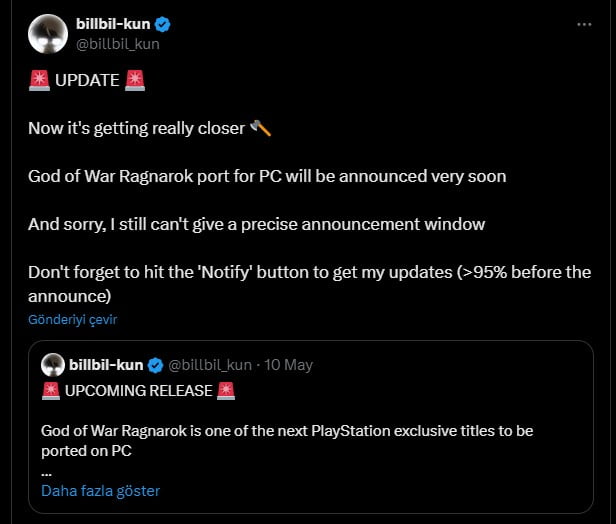
Task: Click the siren emoji before UPDATE
Action: [x=40, y=81]
